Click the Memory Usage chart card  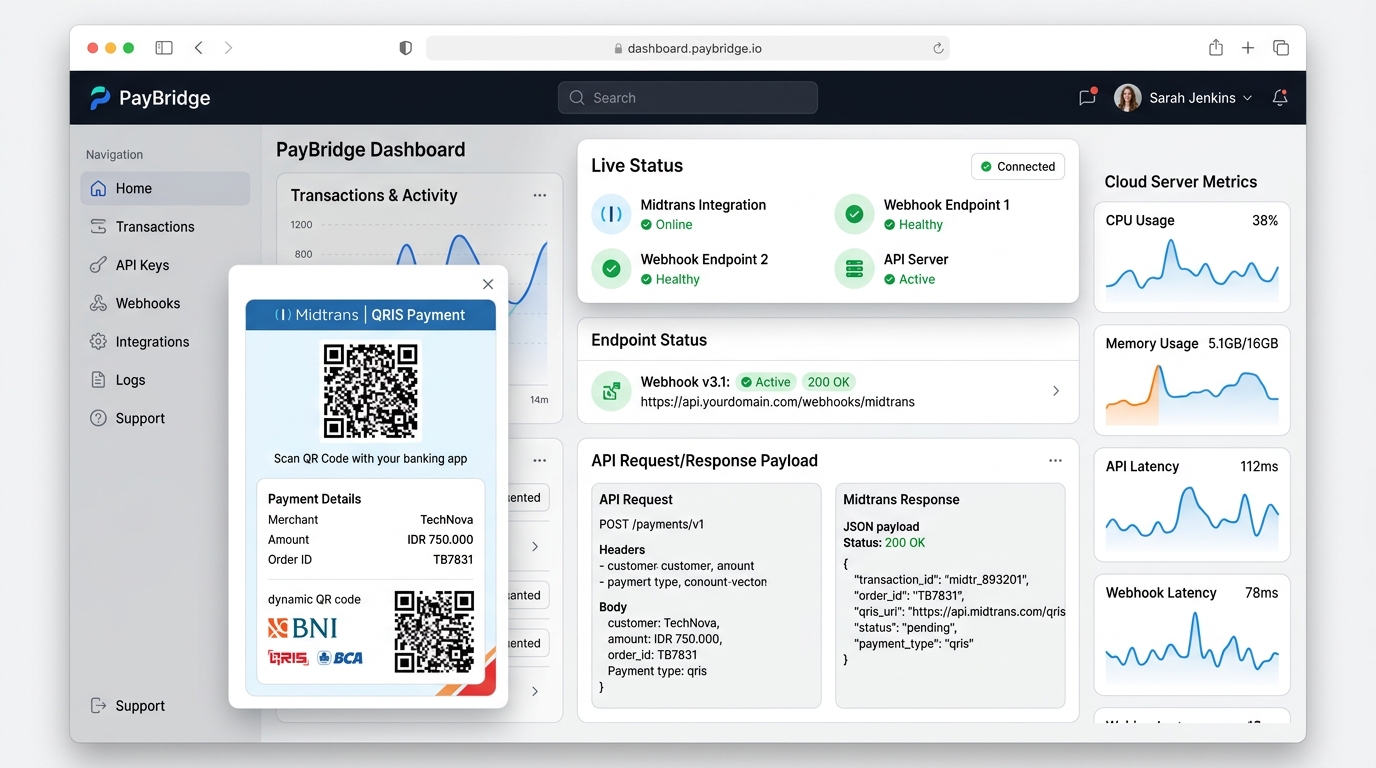tap(1192, 380)
